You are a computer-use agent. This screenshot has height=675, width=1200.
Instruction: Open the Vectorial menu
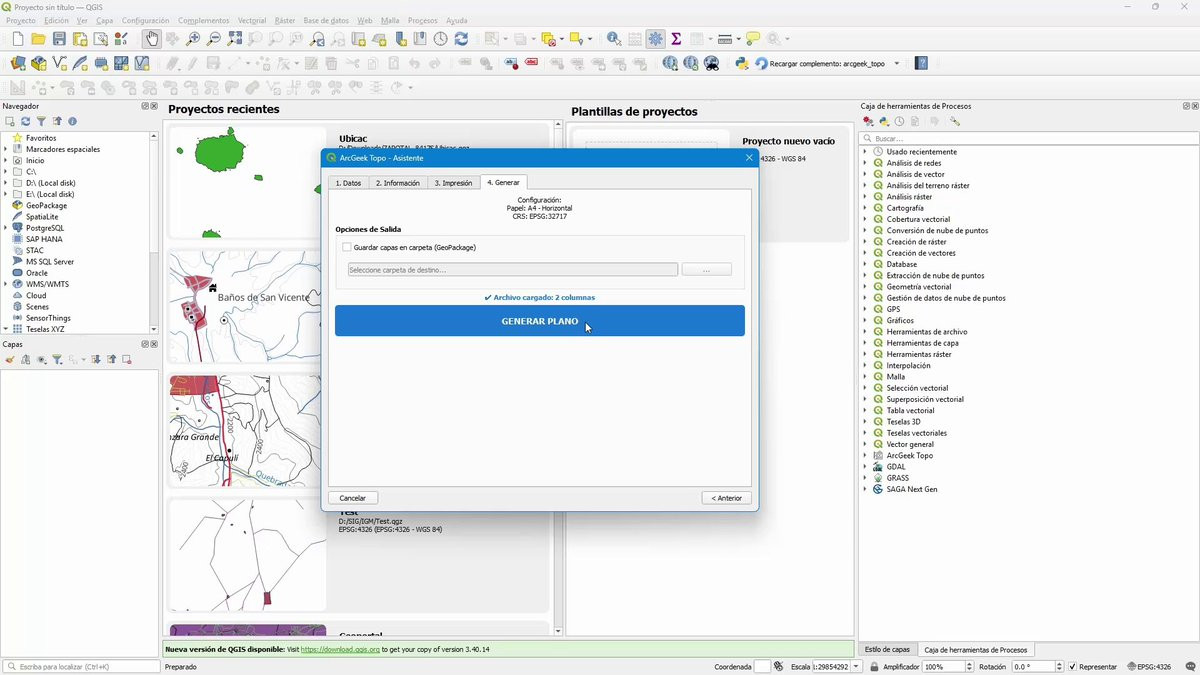pos(252,20)
